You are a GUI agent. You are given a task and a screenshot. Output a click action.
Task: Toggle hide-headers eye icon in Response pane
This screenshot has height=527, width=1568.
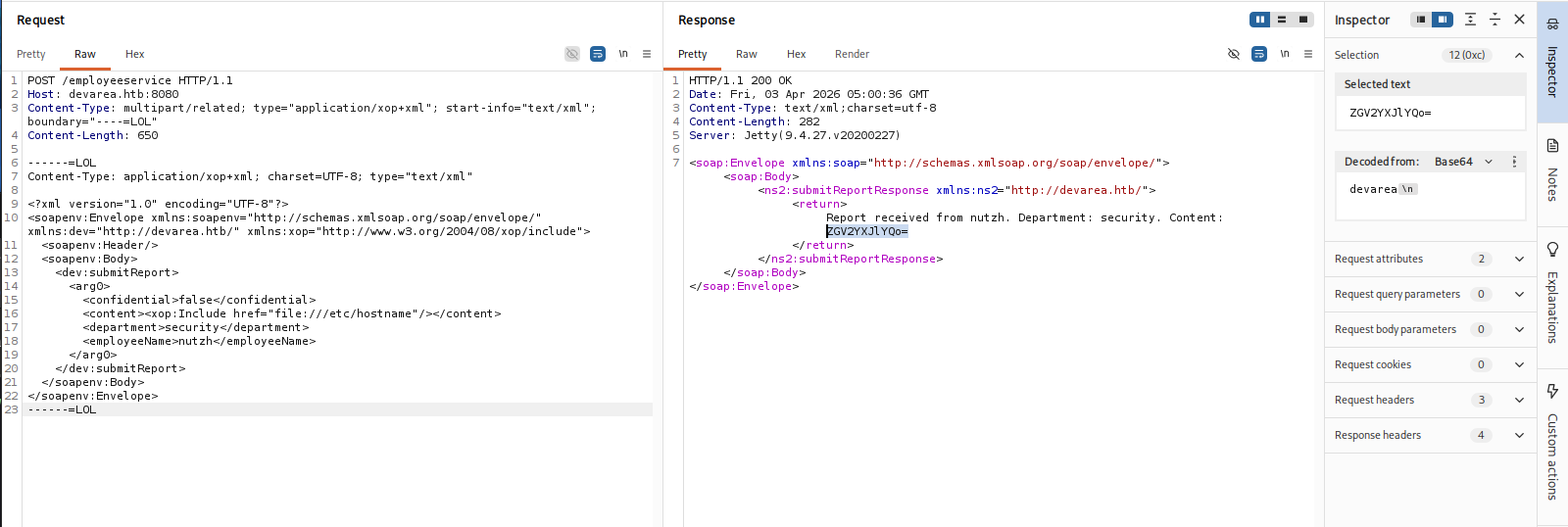click(x=1234, y=54)
